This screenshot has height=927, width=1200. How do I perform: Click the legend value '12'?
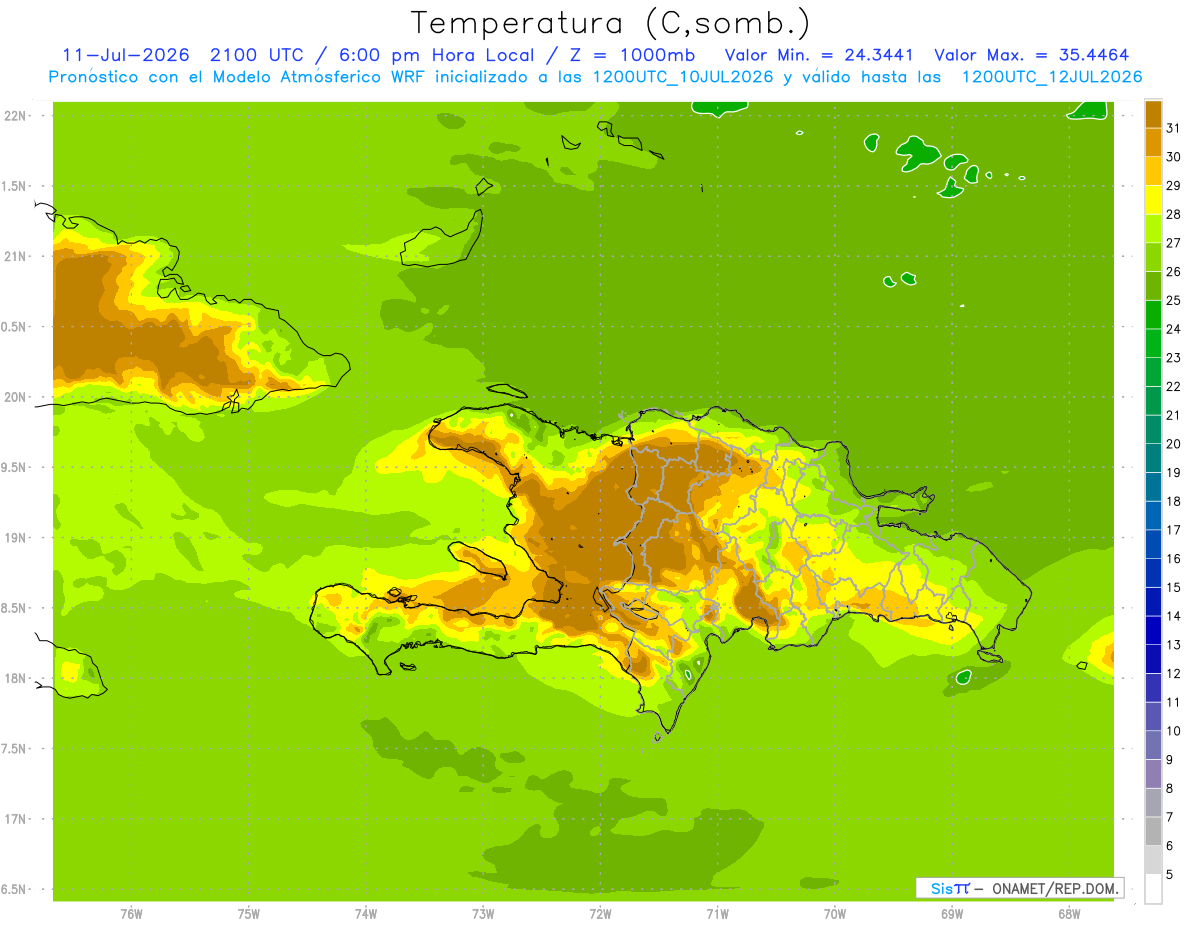click(1174, 674)
